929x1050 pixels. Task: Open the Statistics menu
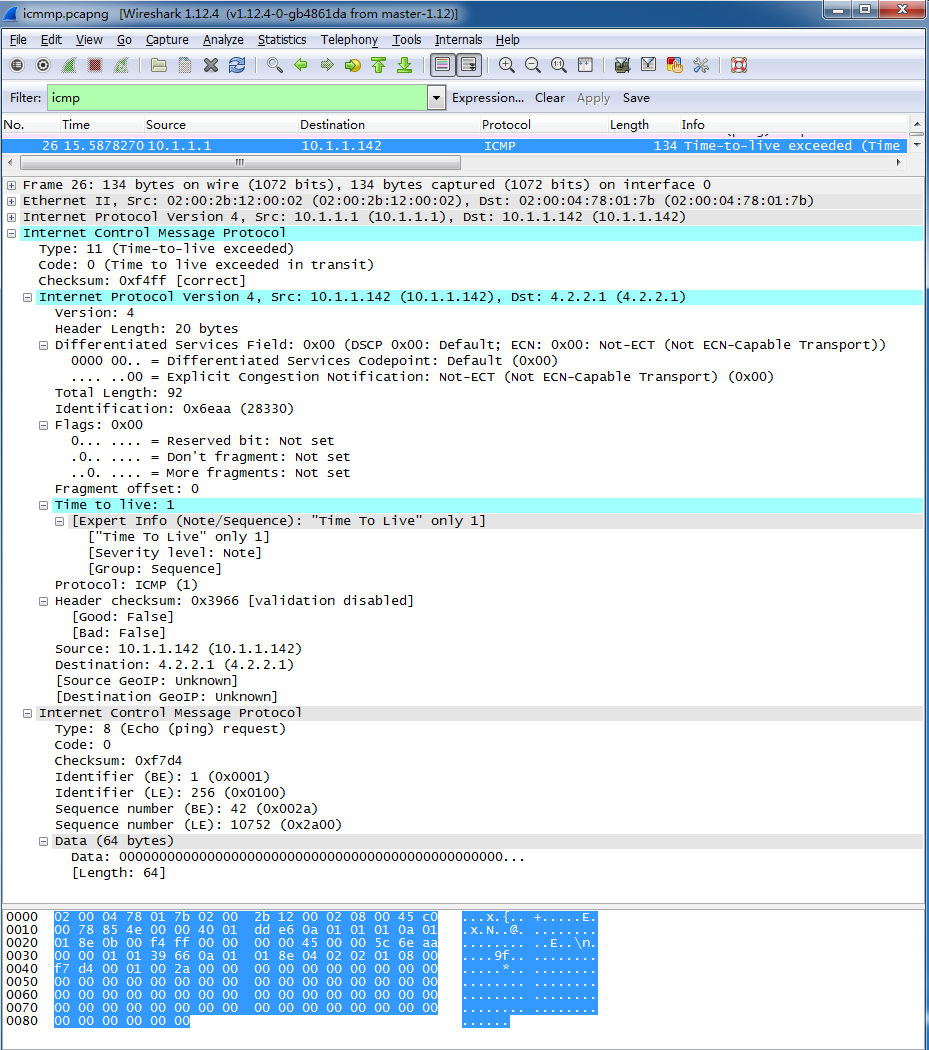point(282,40)
